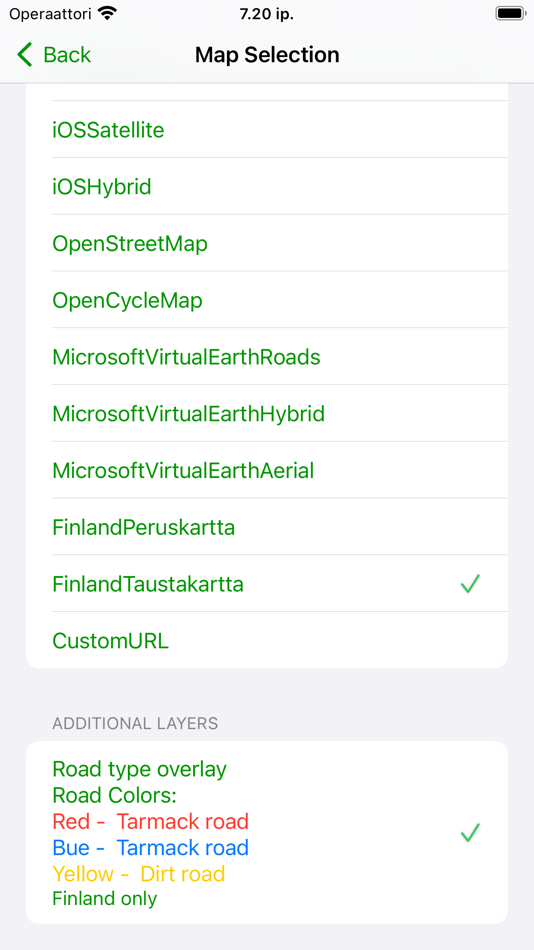Tap the FinlandTaustakartta row
The height and width of the screenshot is (950, 534).
[267, 583]
